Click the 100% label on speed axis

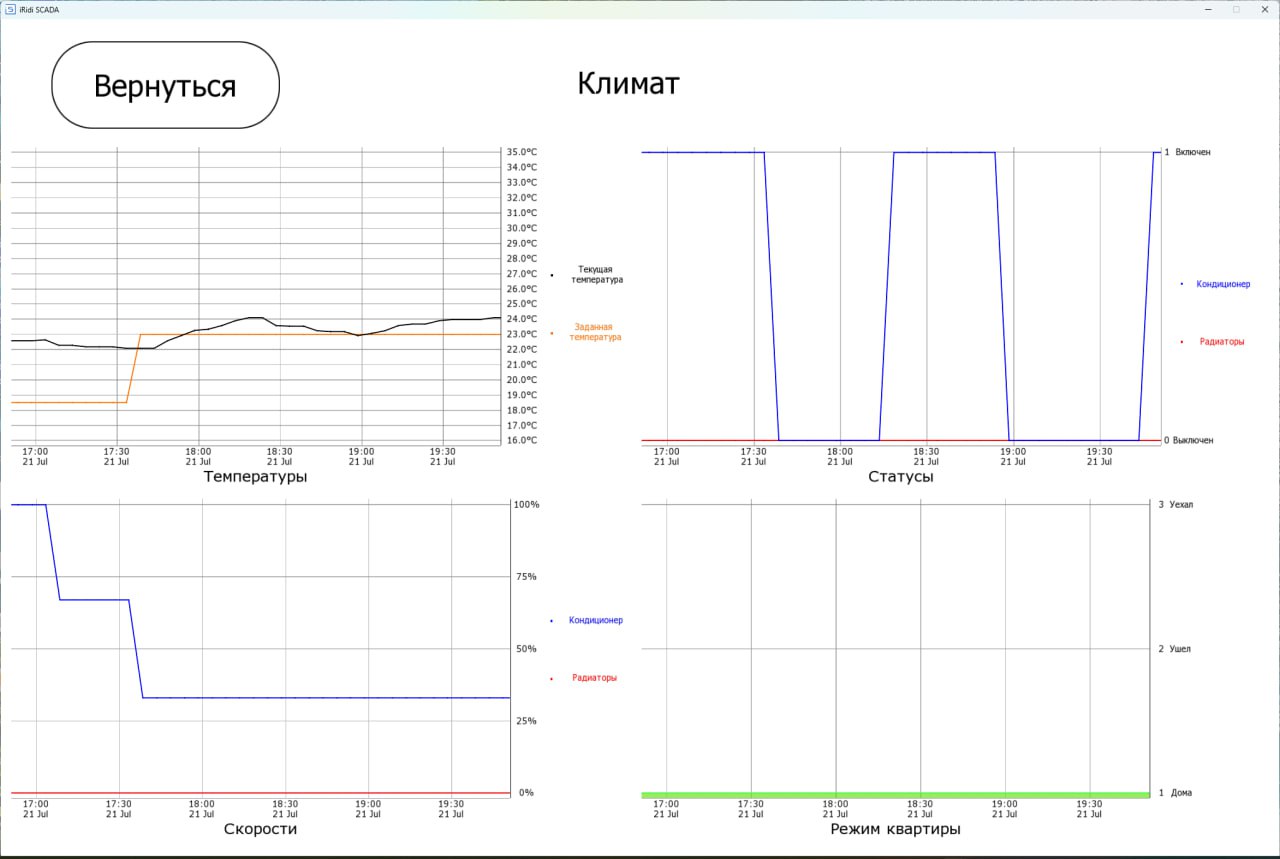(x=527, y=505)
